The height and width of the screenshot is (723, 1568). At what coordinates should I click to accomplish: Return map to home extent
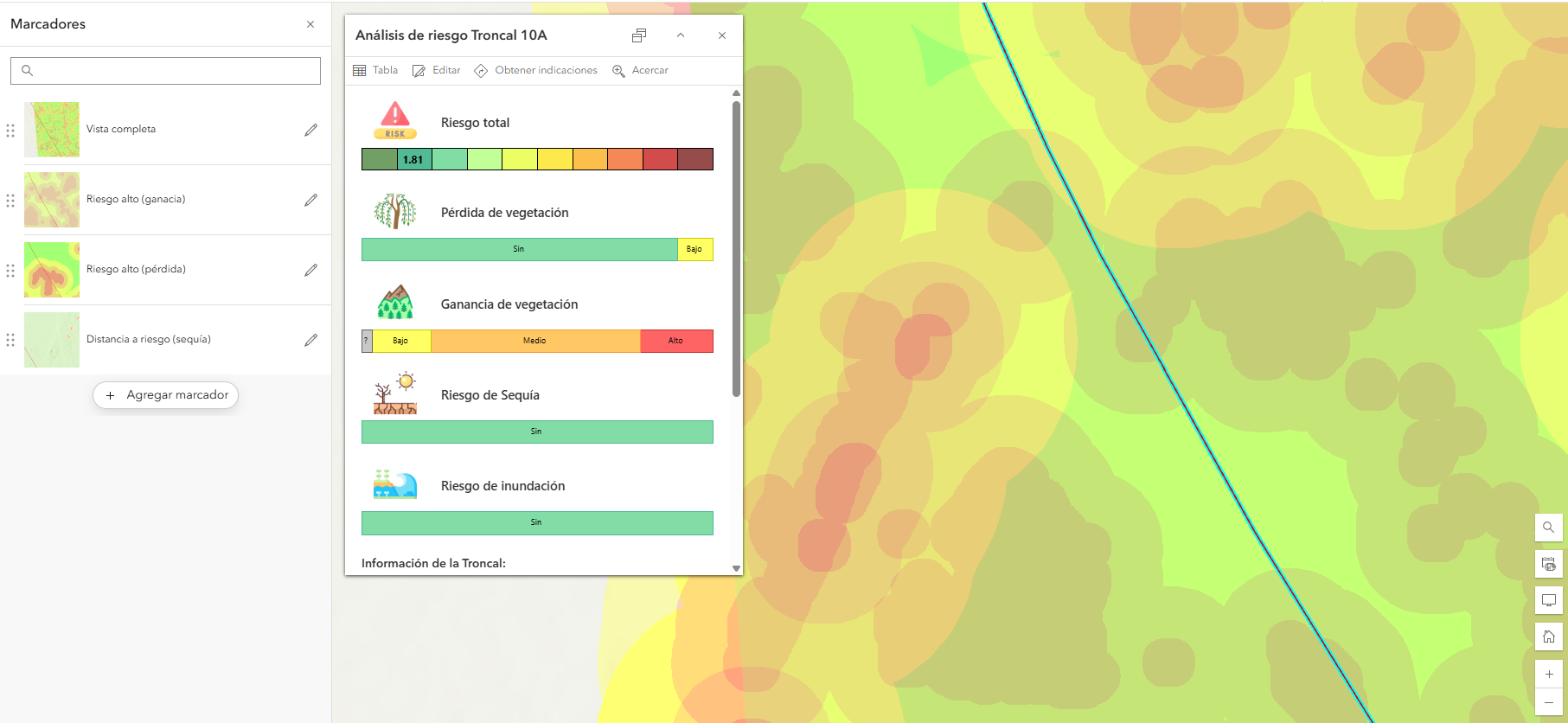pyautogui.click(x=1549, y=637)
